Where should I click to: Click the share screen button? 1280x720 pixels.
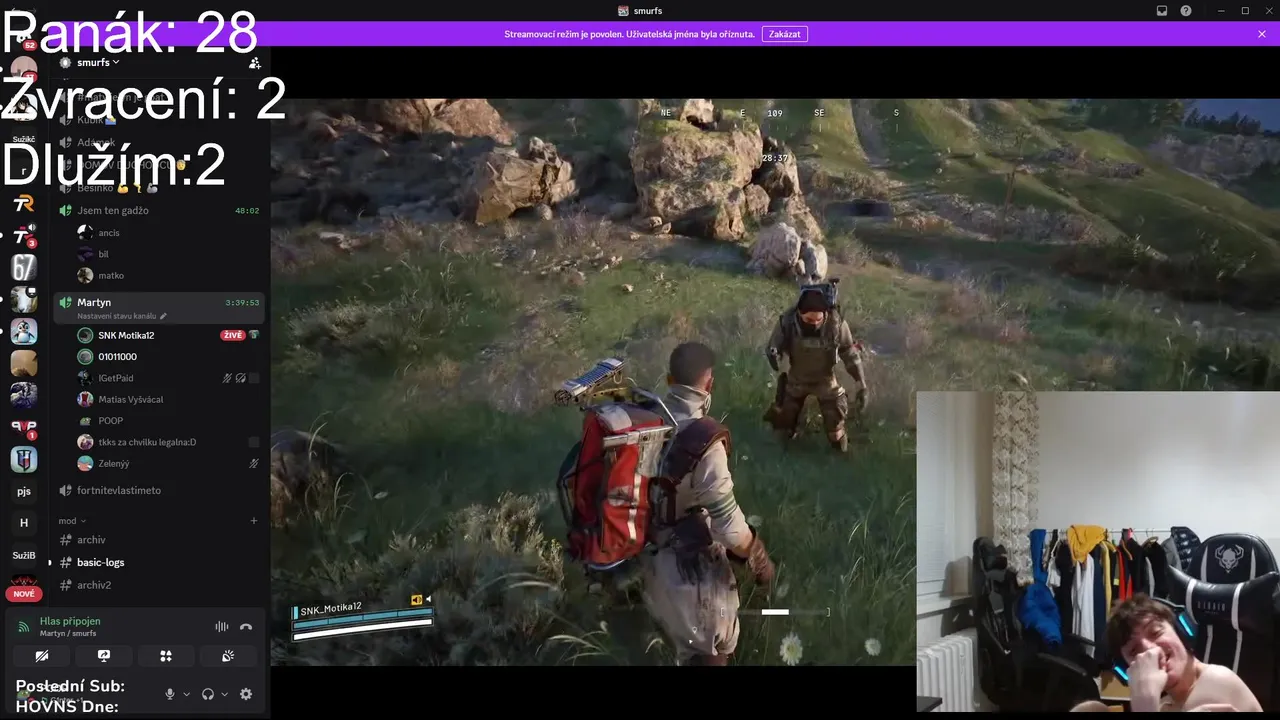click(104, 656)
